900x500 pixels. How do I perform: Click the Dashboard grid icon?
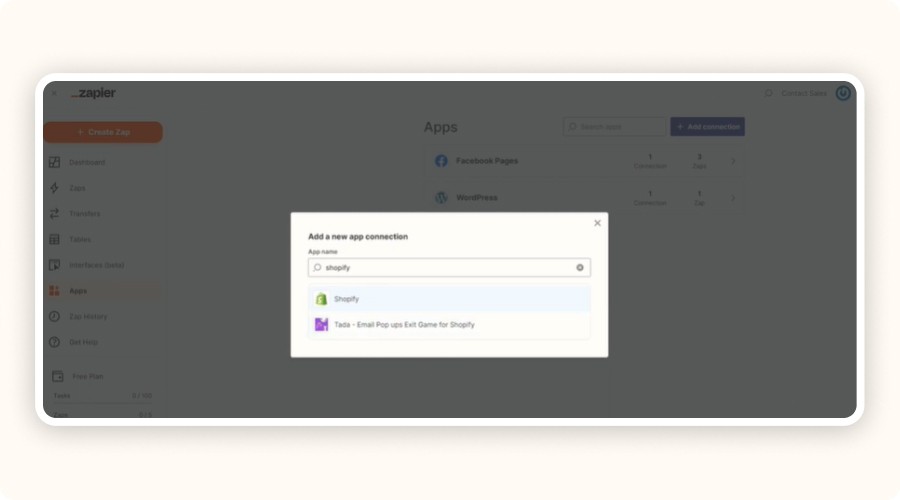coord(55,162)
